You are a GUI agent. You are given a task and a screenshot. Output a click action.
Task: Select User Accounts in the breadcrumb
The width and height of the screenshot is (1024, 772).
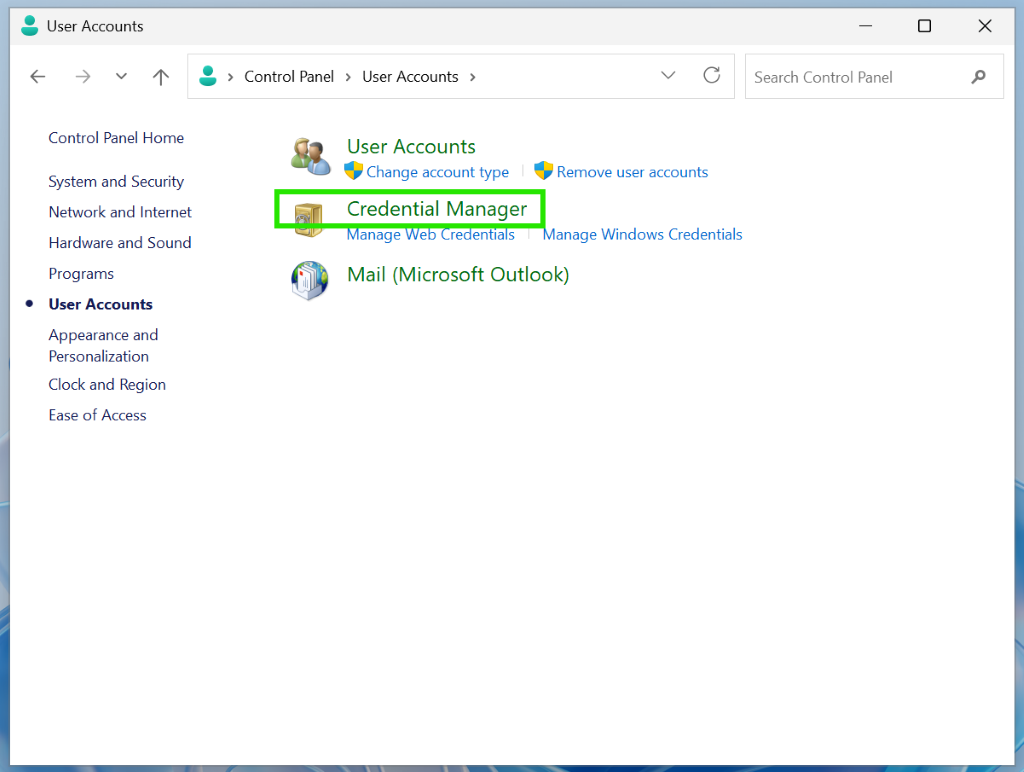(410, 77)
